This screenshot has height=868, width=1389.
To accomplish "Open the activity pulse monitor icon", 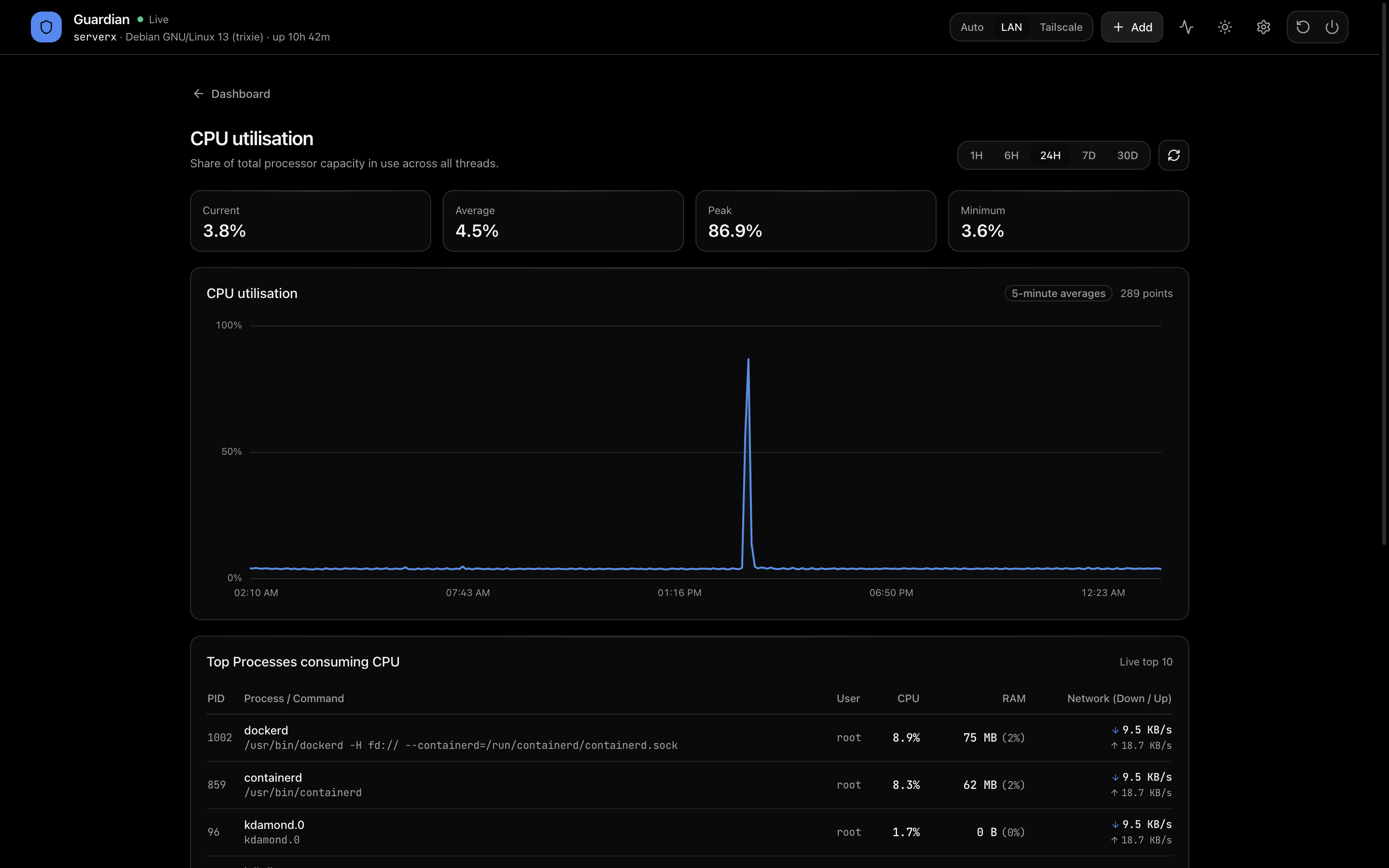I will (1186, 27).
